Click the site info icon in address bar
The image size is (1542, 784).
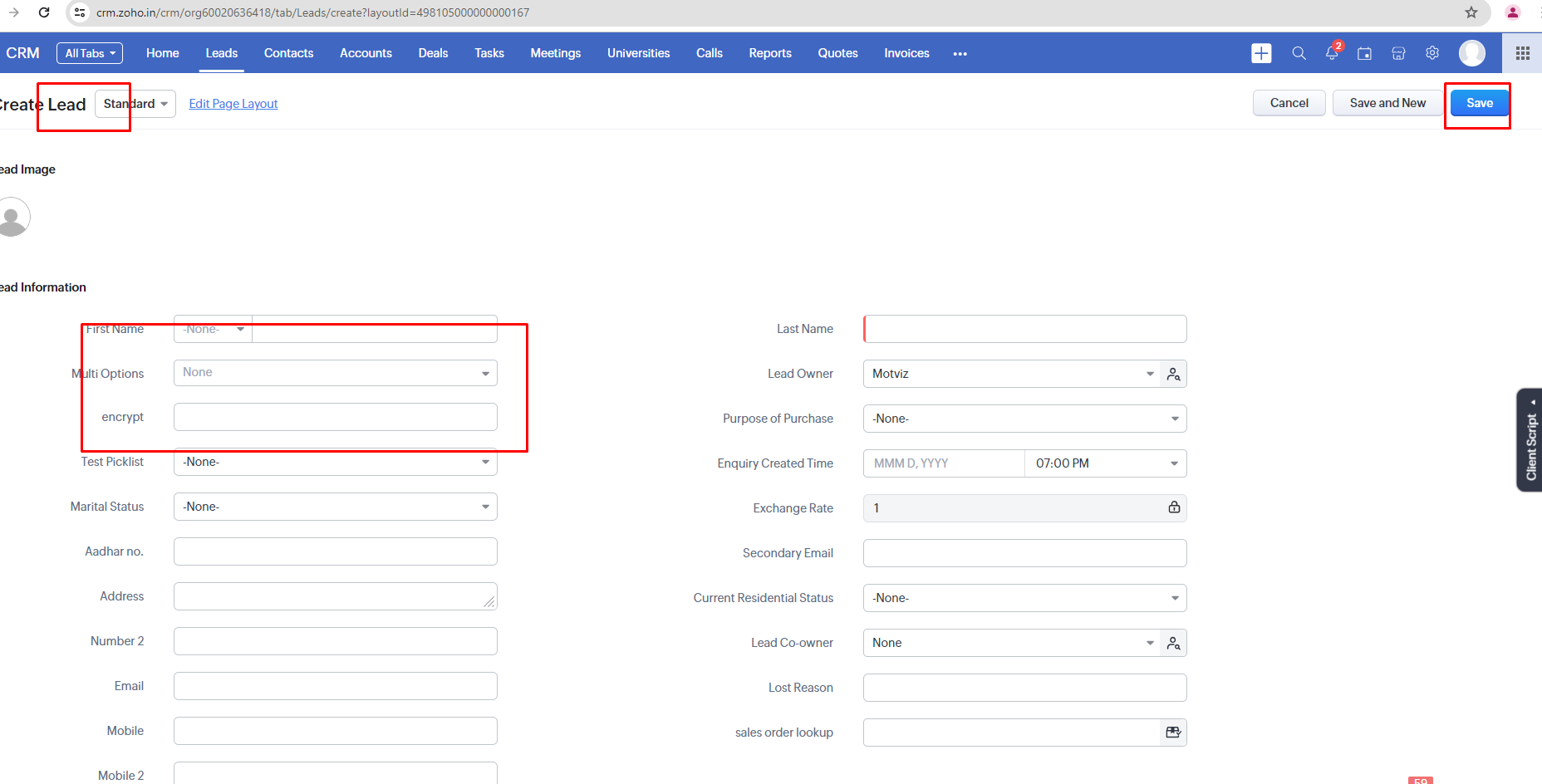tap(79, 12)
